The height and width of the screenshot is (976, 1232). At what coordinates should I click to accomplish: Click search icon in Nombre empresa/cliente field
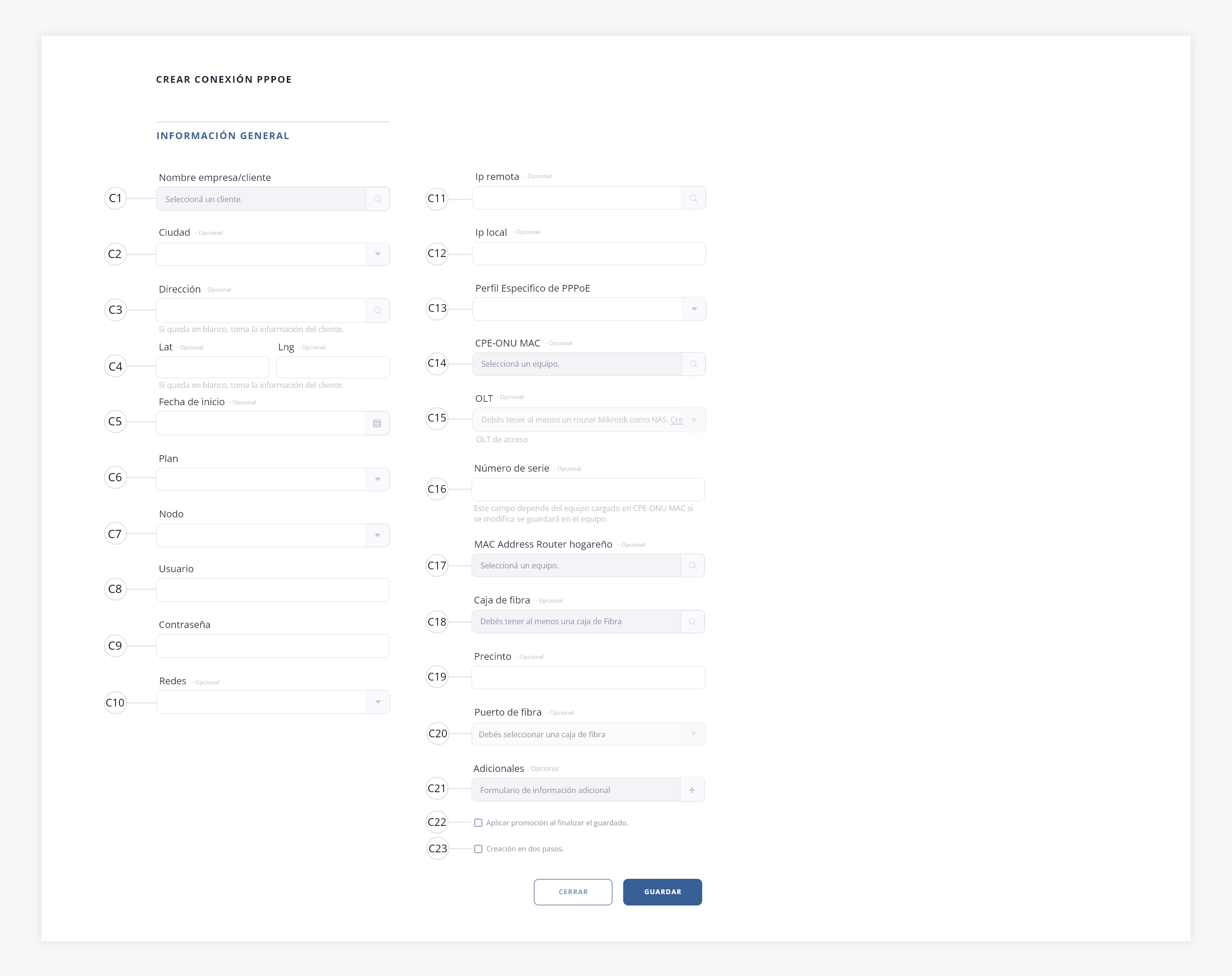coord(377,199)
